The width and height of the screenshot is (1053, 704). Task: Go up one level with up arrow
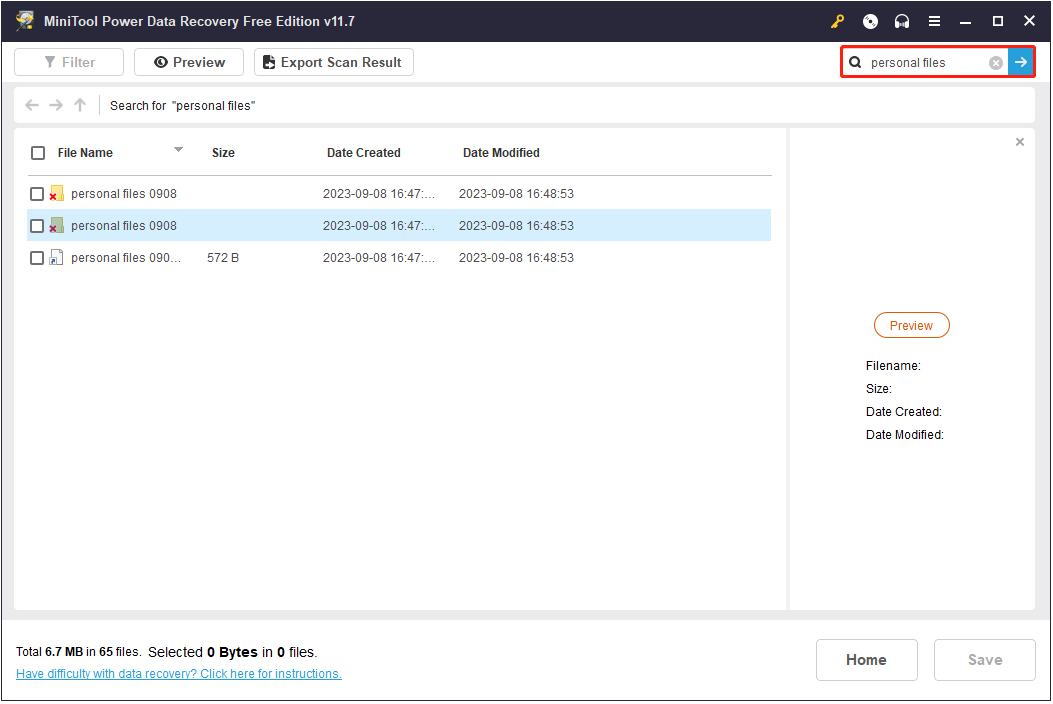tap(80, 105)
